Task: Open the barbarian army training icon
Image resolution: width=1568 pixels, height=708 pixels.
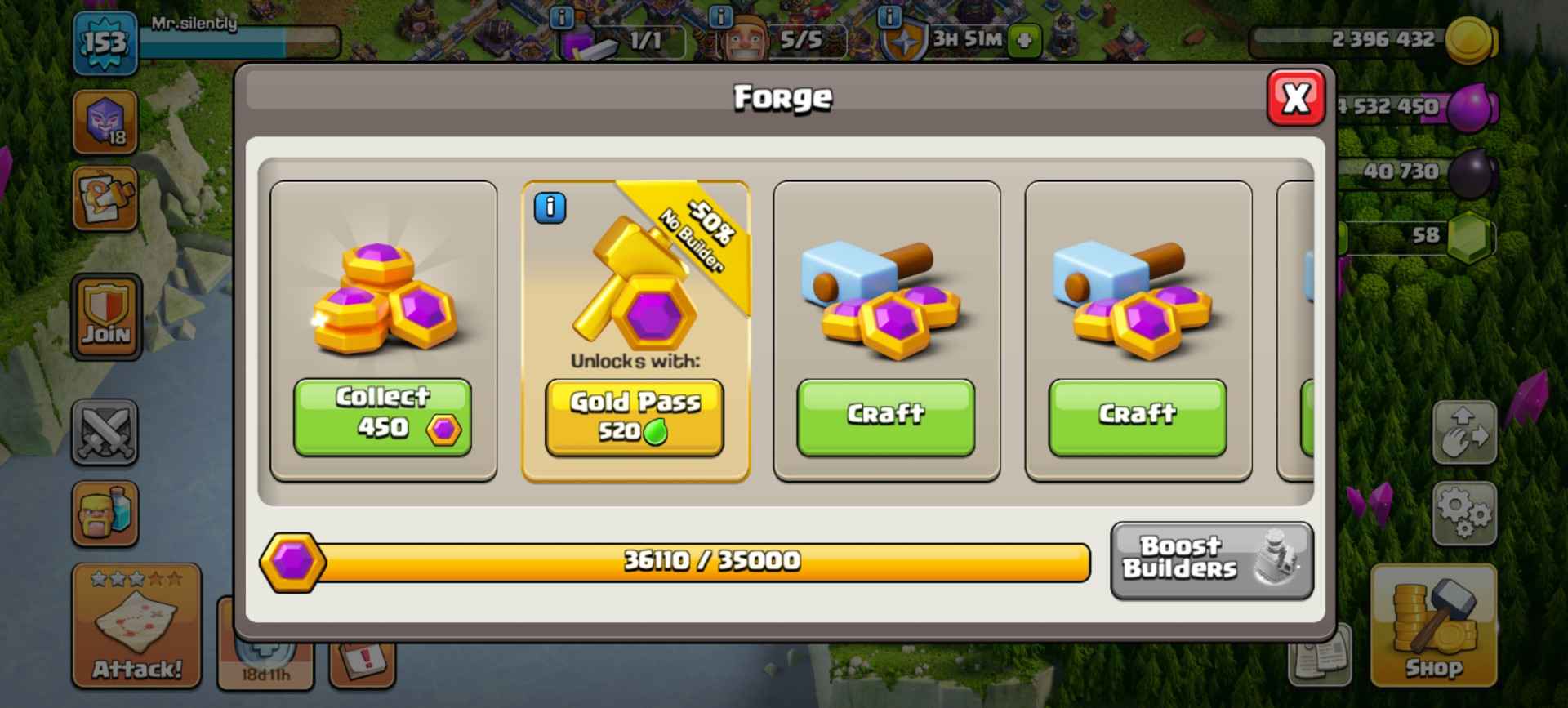Action: (x=105, y=514)
